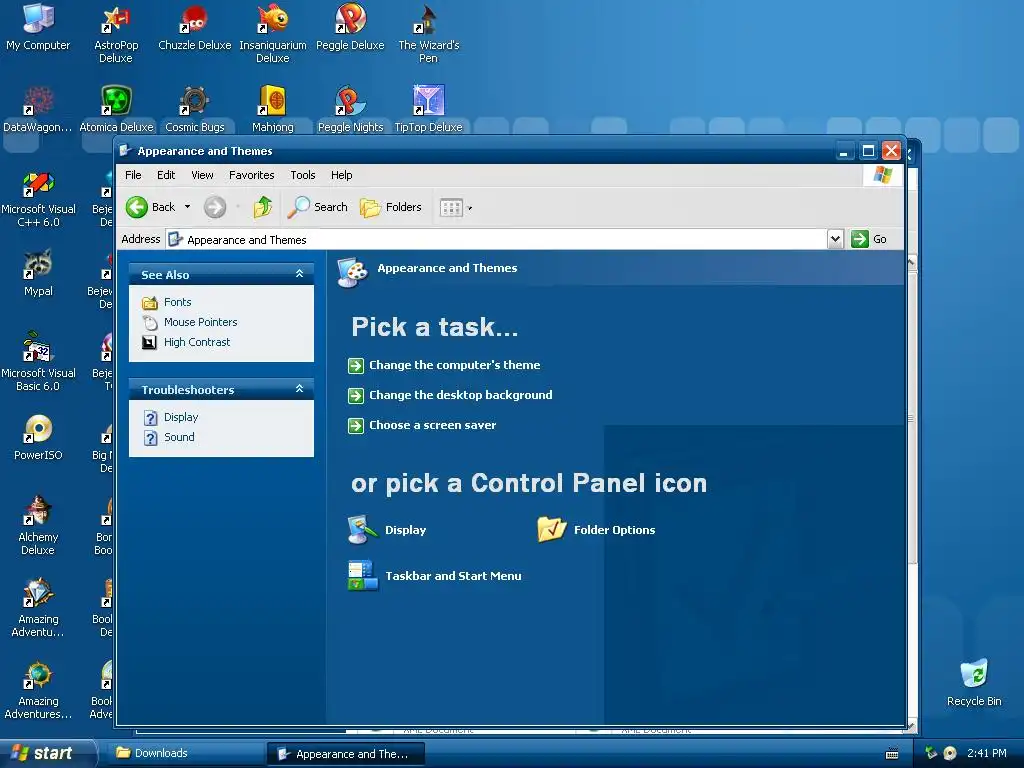Image resolution: width=1024 pixels, height=768 pixels.
Task: Open the Tools menu
Action: tap(303, 175)
